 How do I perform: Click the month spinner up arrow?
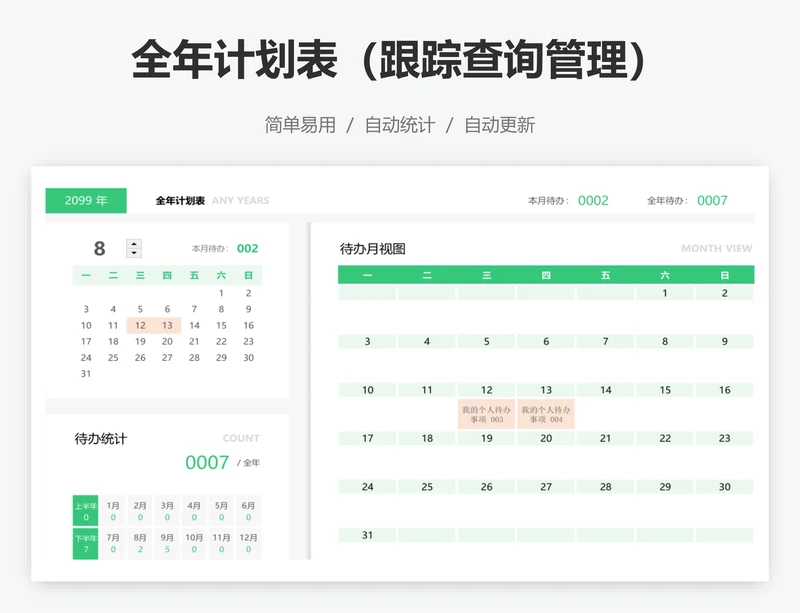pos(134,244)
